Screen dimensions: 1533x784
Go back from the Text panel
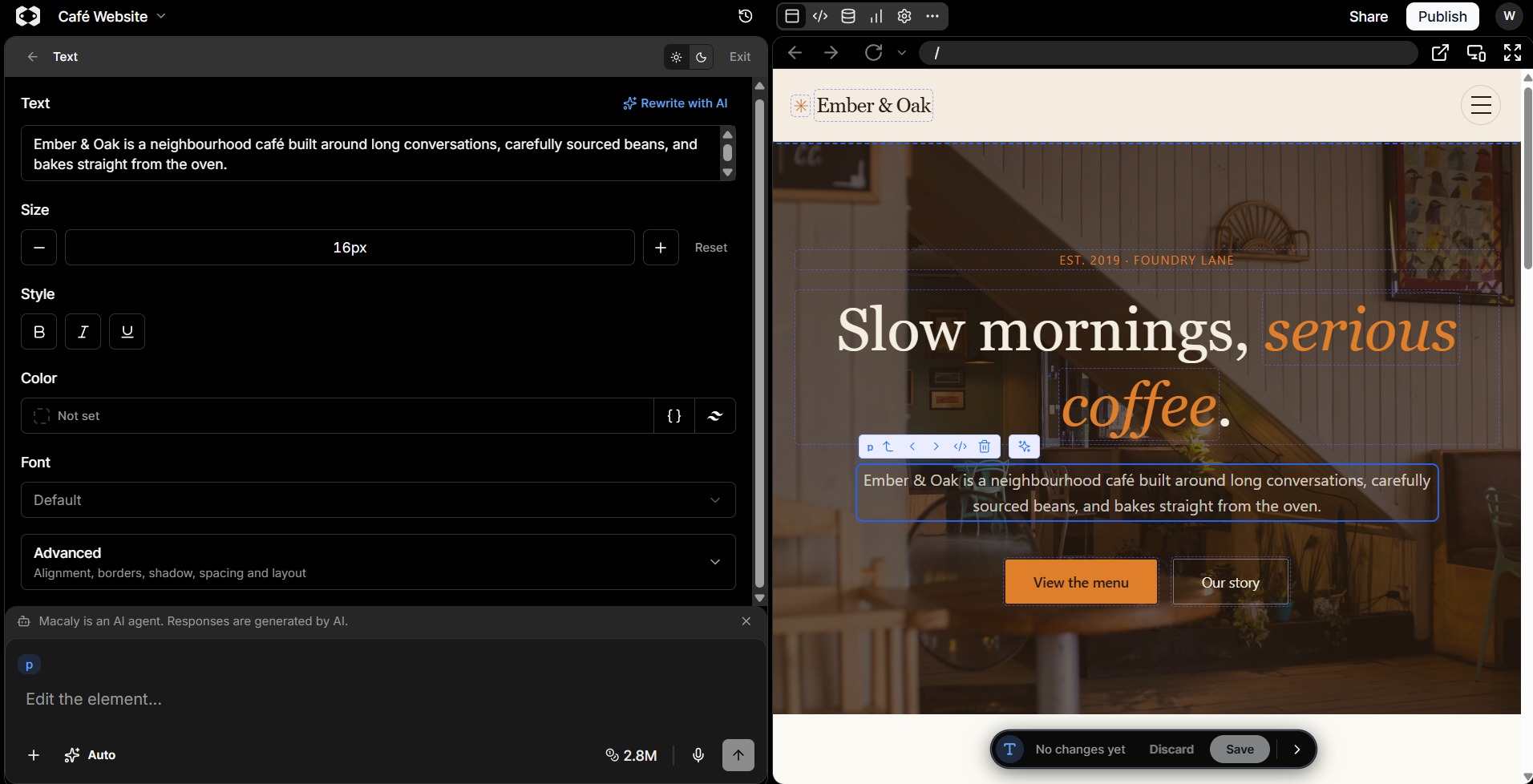tap(32, 57)
